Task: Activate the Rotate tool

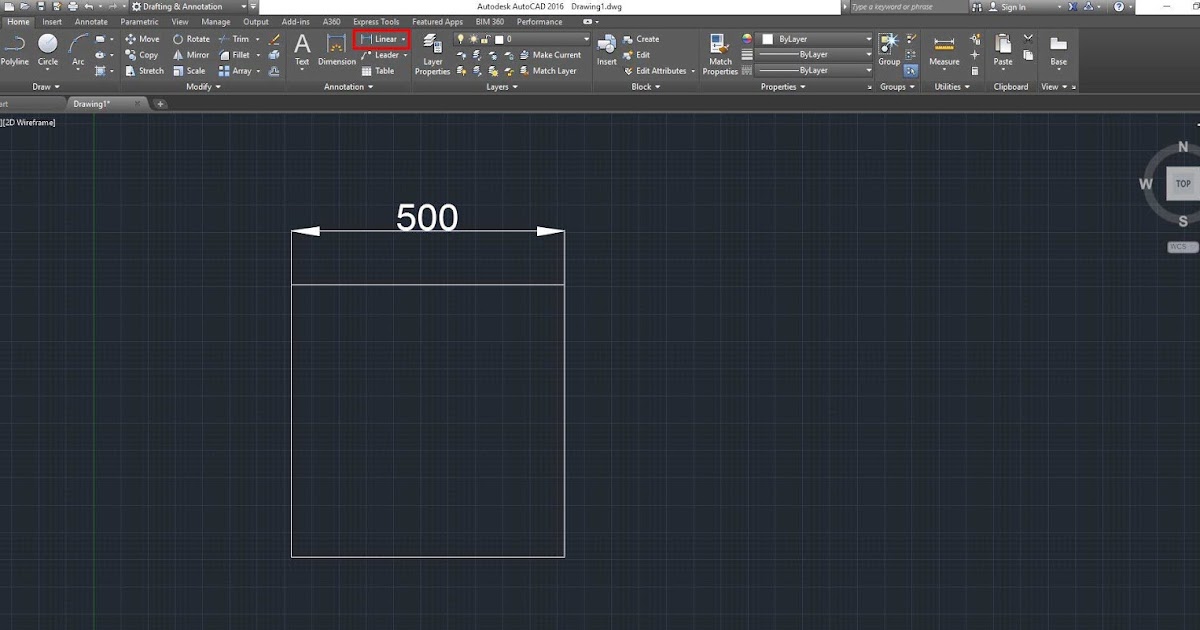Action: (190, 39)
